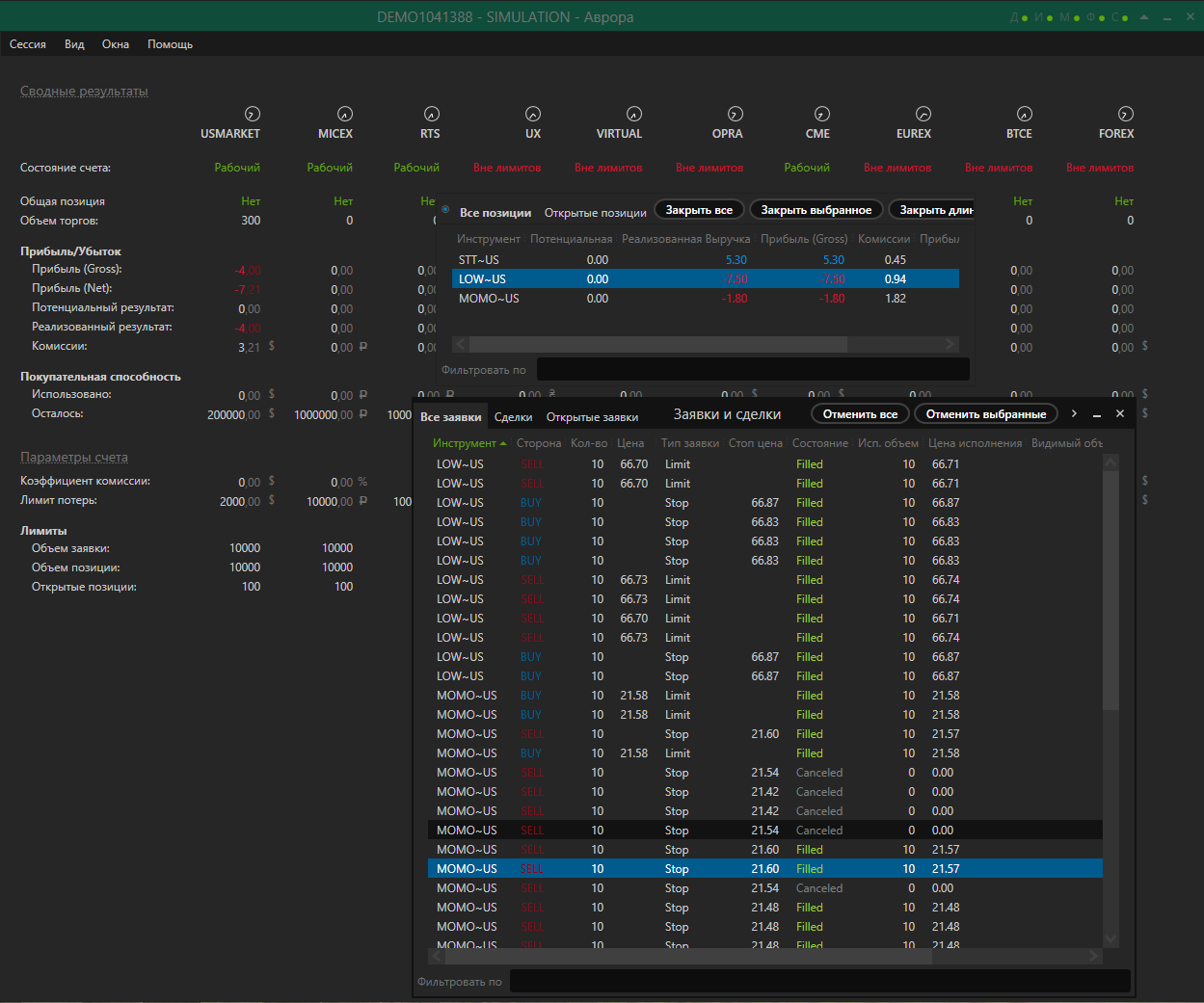Click the Закрыть выбранное button
1204x1003 pixels.
[x=816, y=210]
